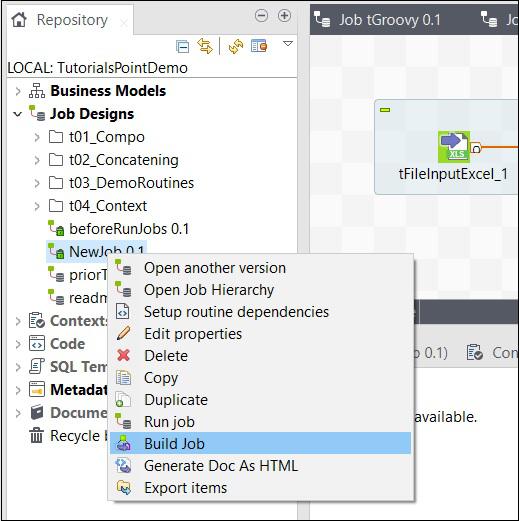Click the Refresh icon in Repository toolbar
This screenshot has height=521, width=519.
236,46
